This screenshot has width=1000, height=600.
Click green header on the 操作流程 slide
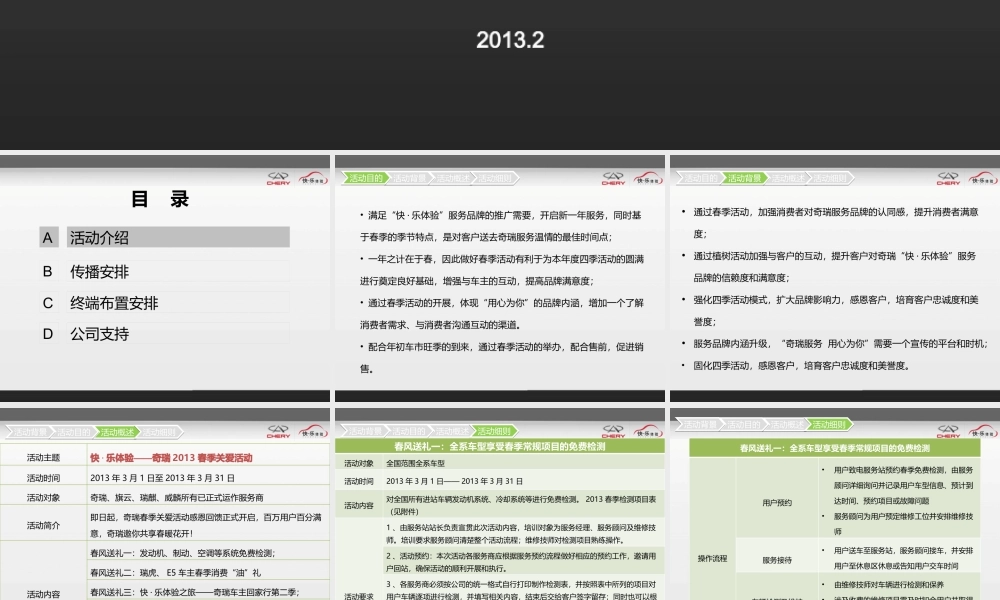click(x=835, y=448)
